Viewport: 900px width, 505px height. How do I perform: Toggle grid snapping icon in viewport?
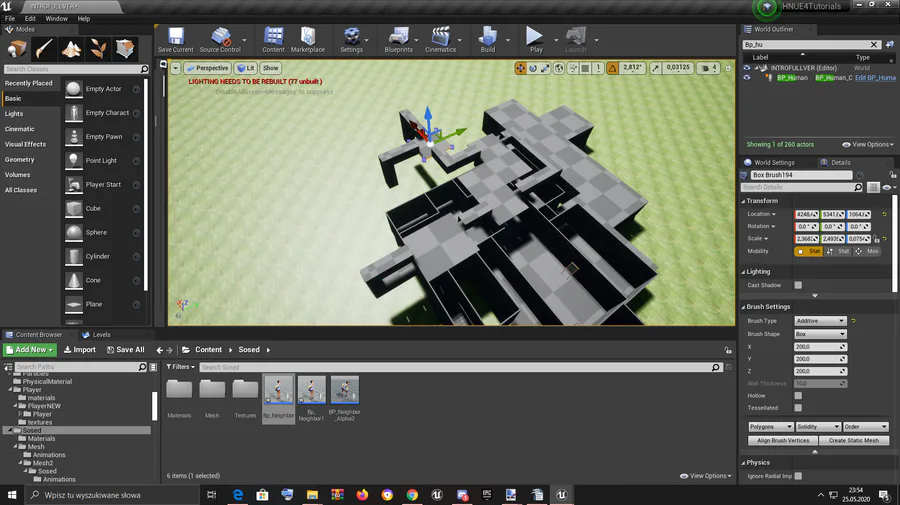tap(585, 68)
